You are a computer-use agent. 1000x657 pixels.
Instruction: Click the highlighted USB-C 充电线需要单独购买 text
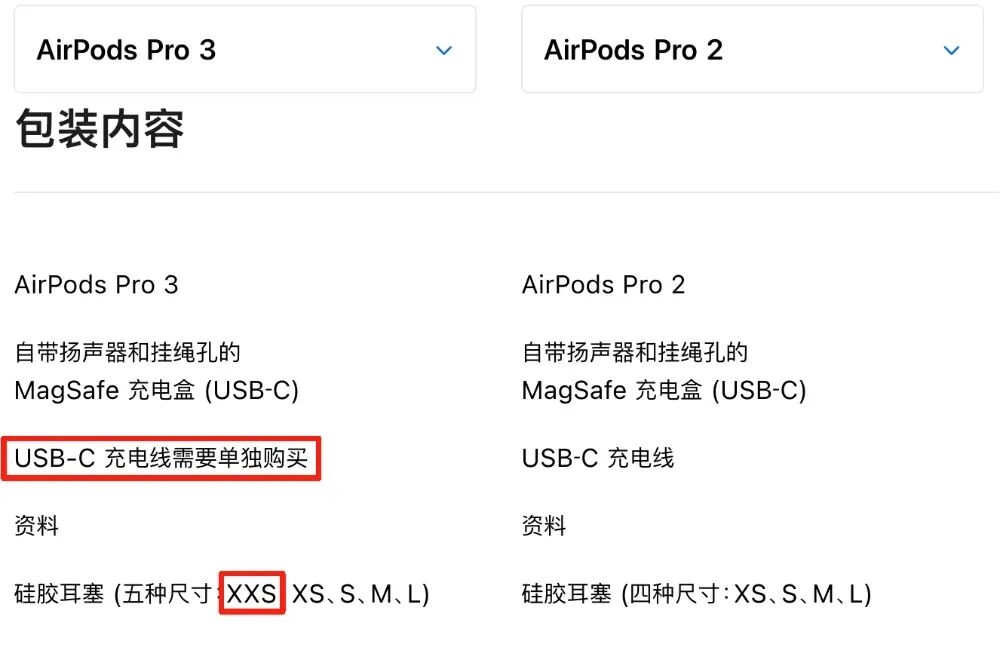160,458
